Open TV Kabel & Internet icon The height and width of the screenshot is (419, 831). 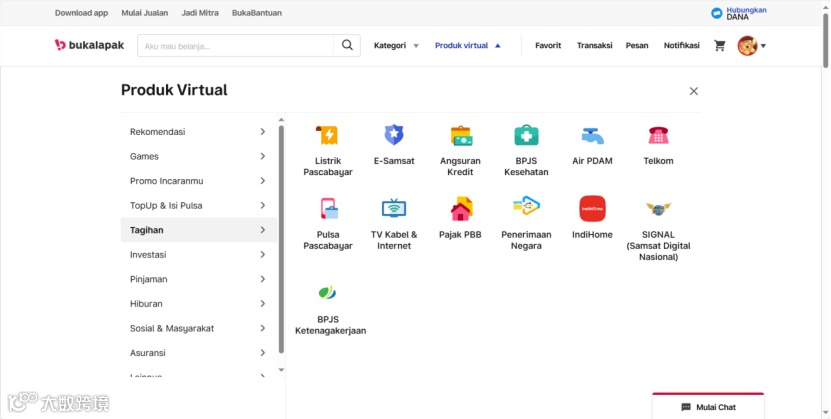(394, 208)
